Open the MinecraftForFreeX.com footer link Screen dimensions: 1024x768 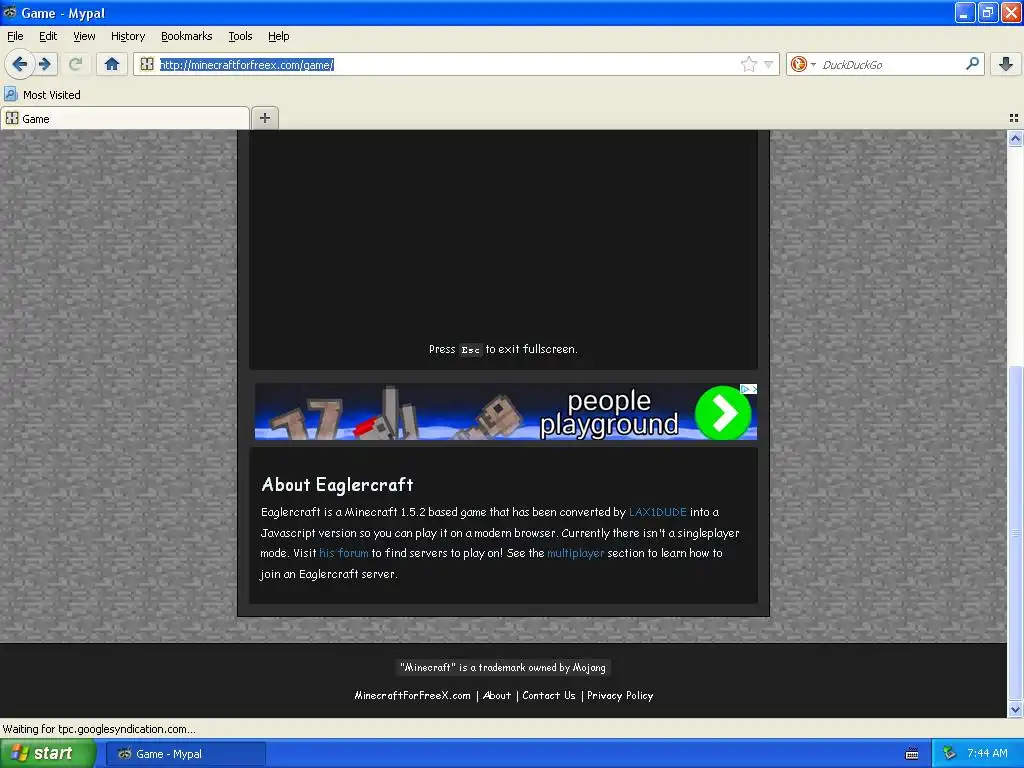tap(412, 696)
